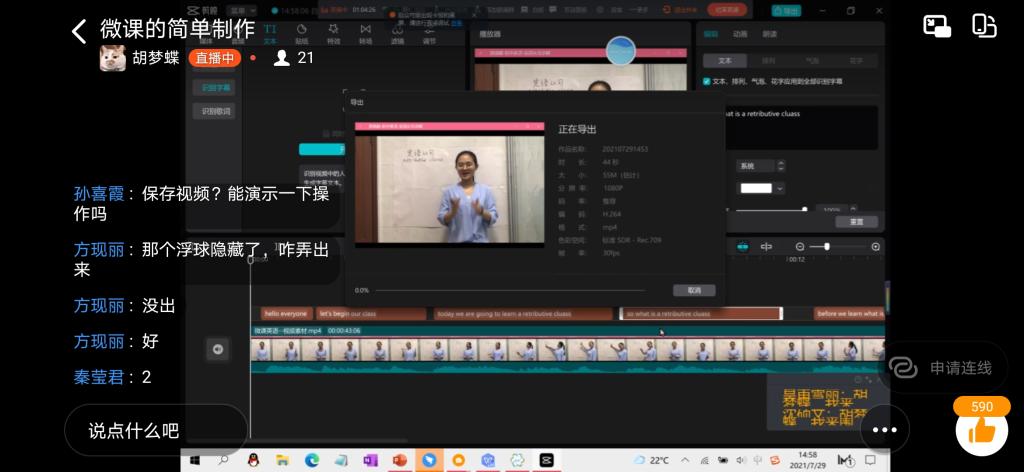Open the 贴纸 sticker tool icon
This screenshot has height=472, width=1024.
click(301, 36)
